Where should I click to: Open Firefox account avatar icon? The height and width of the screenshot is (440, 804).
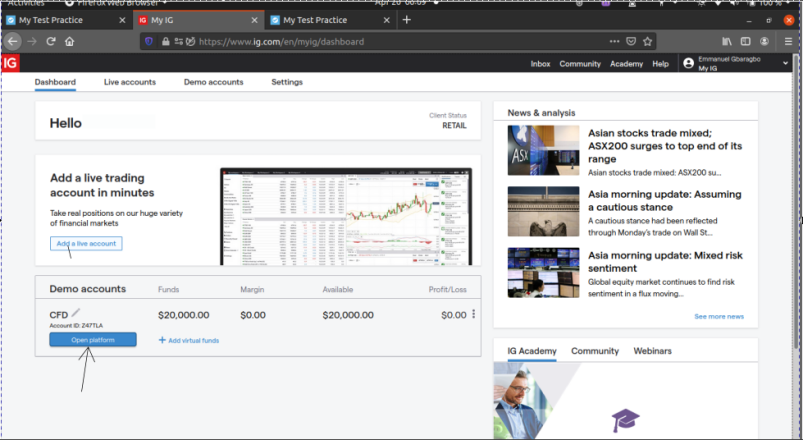(765, 42)
